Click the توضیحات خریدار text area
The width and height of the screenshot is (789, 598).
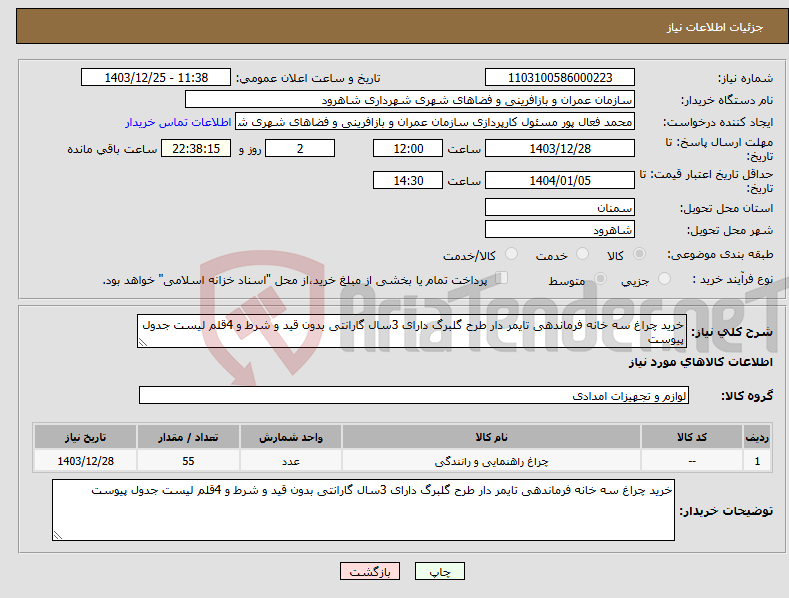363,510
